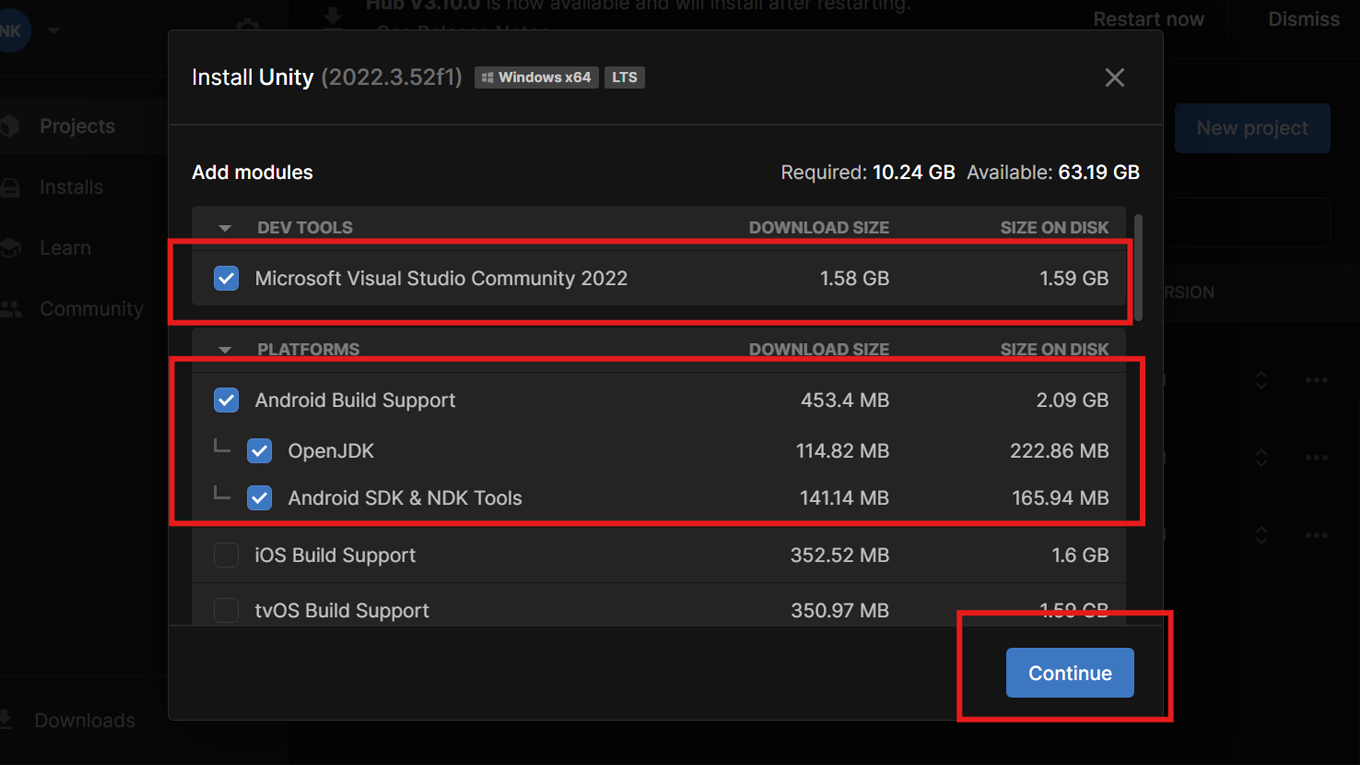The height and width of the screenshot is (765, 1360).
Task: Click Available 63.19 GB text
Action: (x=1053, y=172)
